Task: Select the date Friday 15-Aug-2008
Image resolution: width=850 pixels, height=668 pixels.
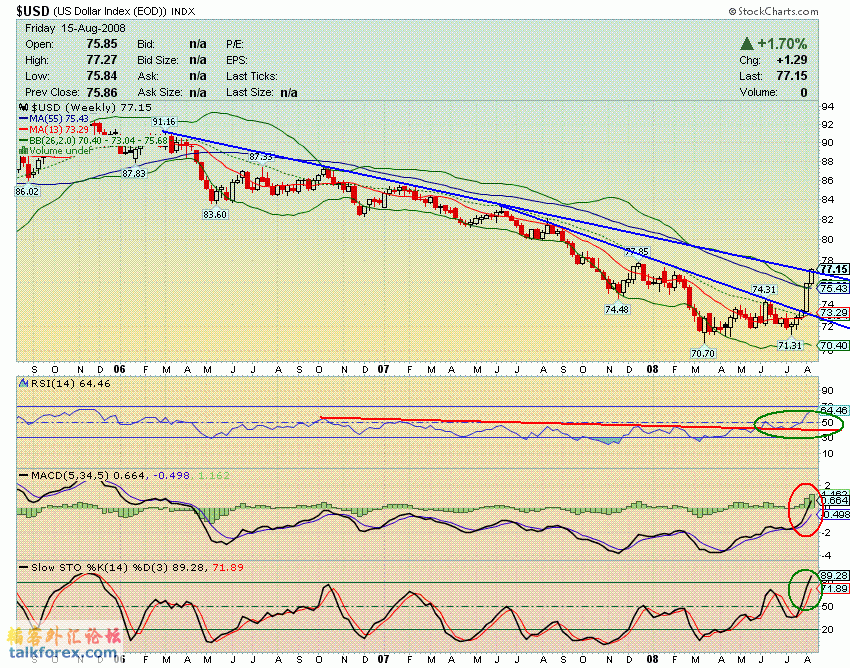Action: (75, 28)
